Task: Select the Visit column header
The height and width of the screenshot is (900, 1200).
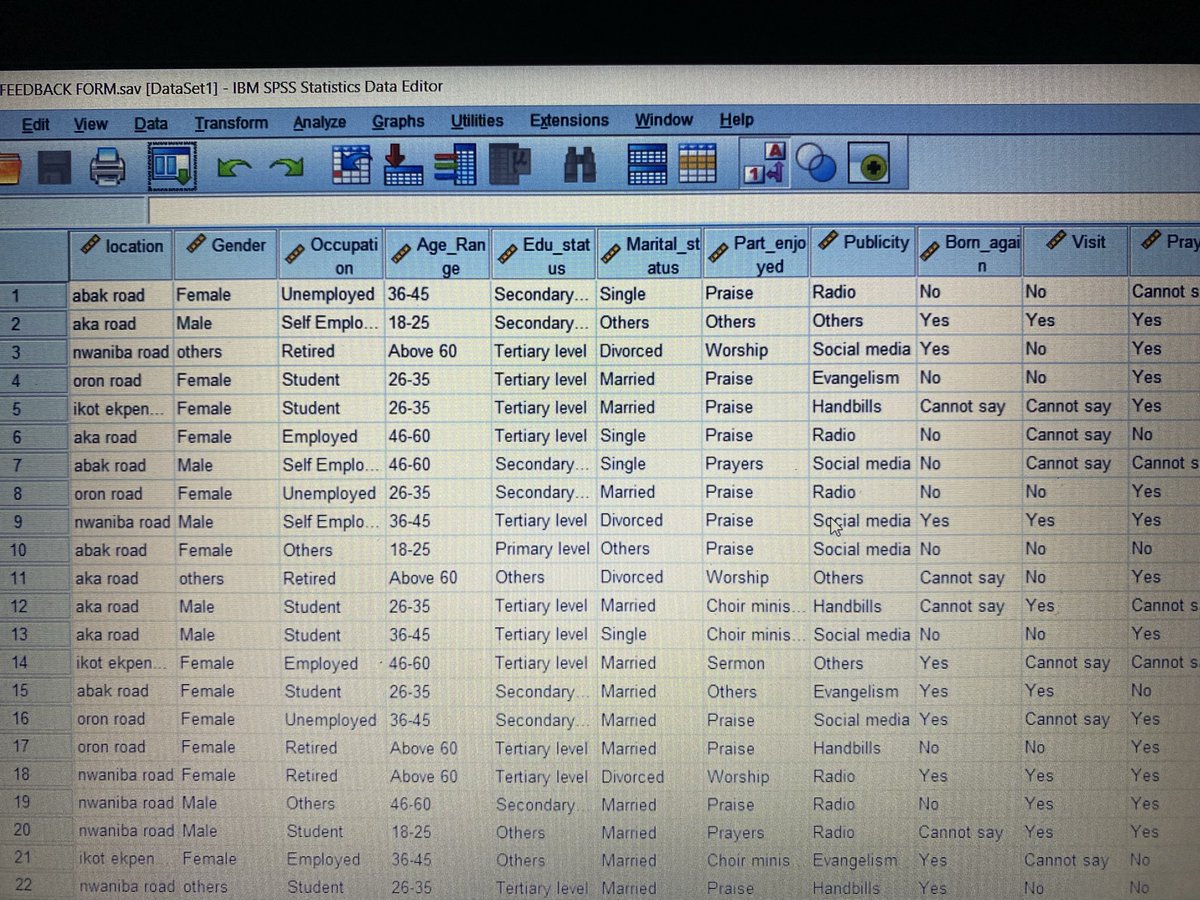Action: click(x=1076, y=252)
